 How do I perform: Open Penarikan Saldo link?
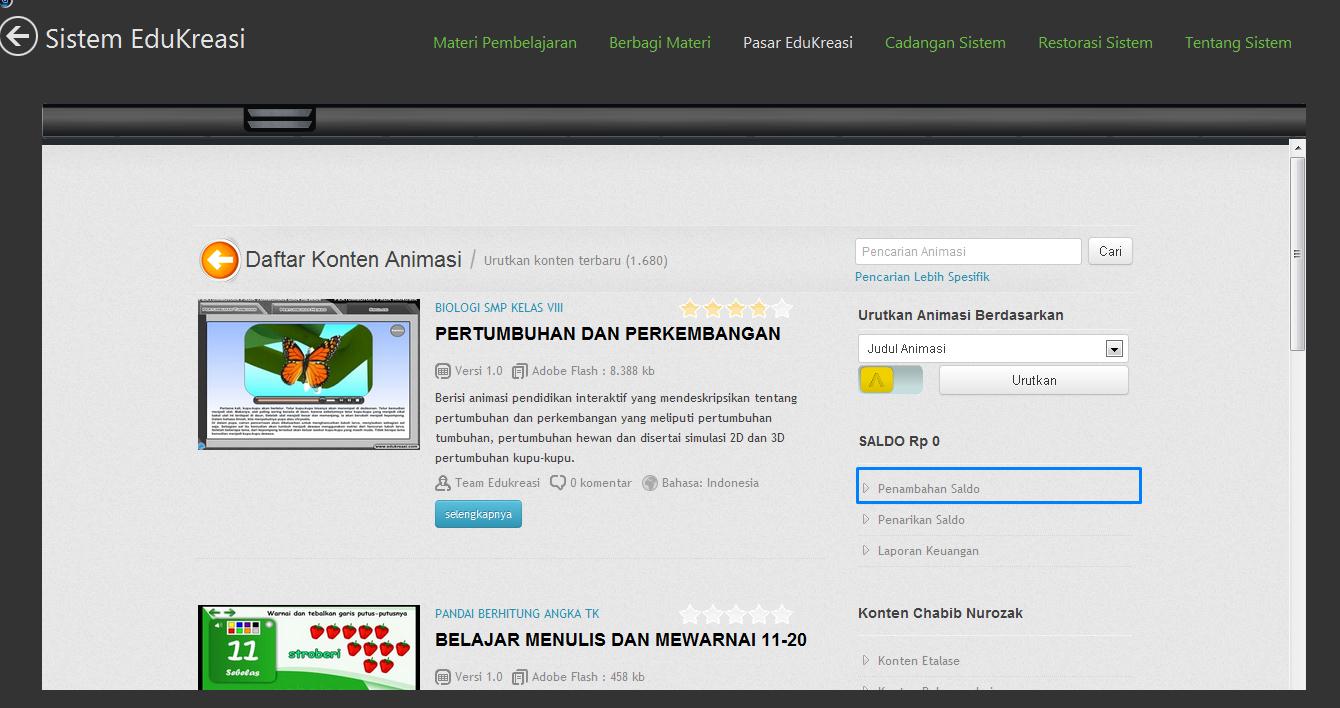(921, 520)
